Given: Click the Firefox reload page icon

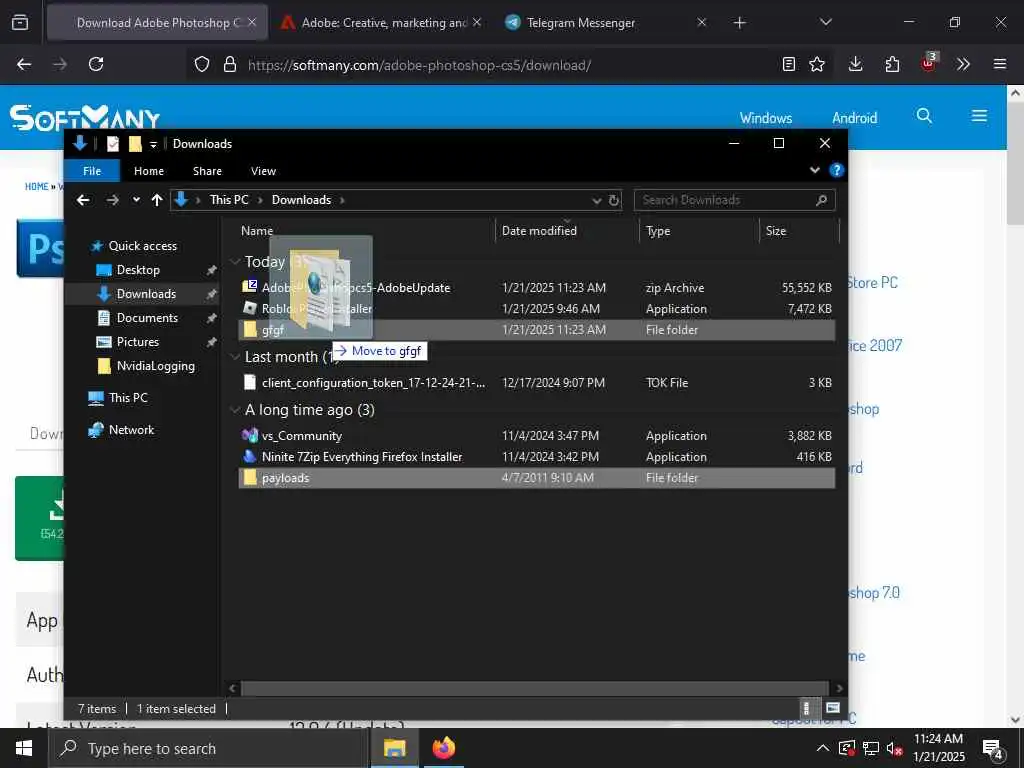Looking at the screenshot, I should (x=96, y=64).
